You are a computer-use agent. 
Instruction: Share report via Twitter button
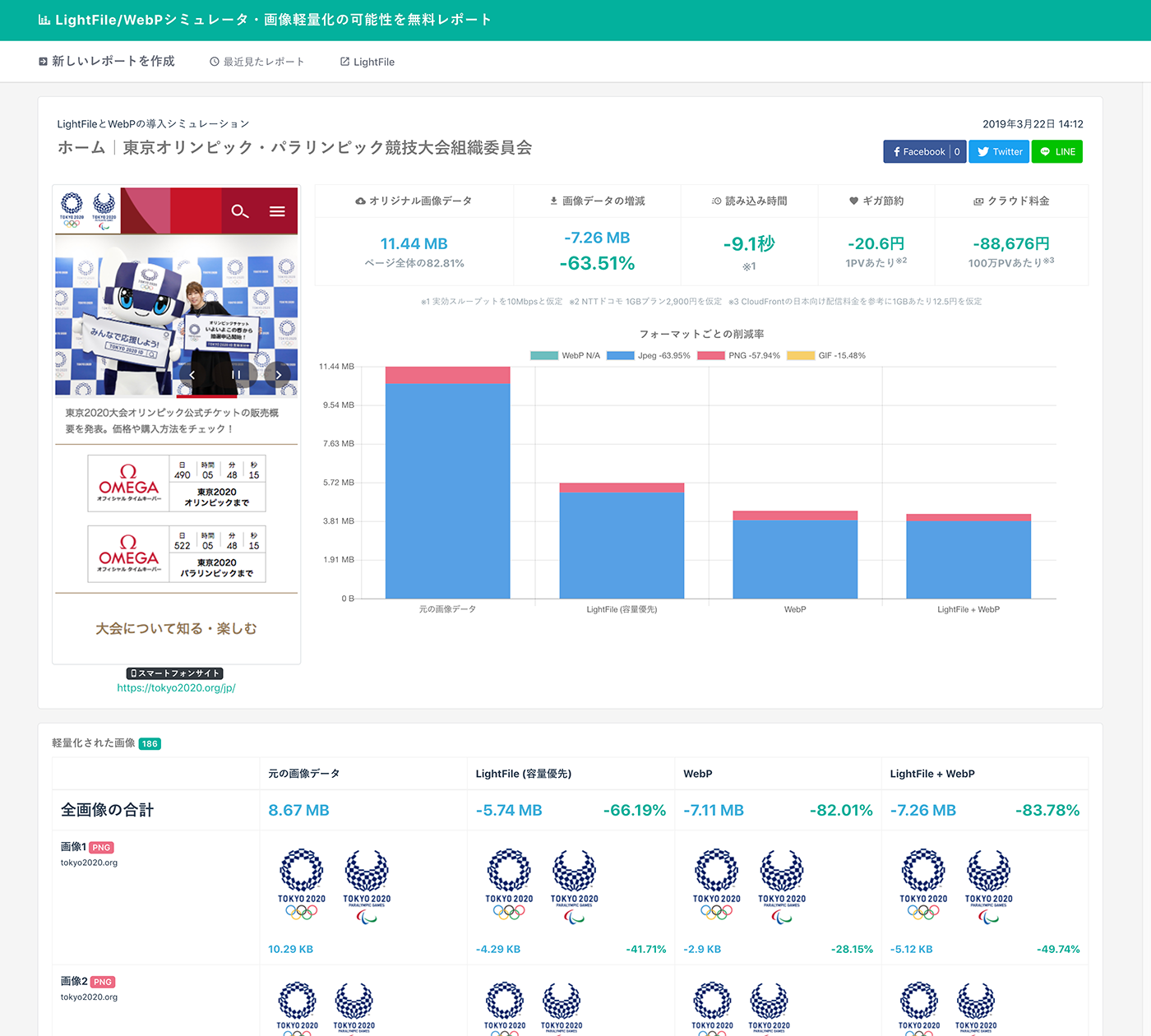coord(999,151)
